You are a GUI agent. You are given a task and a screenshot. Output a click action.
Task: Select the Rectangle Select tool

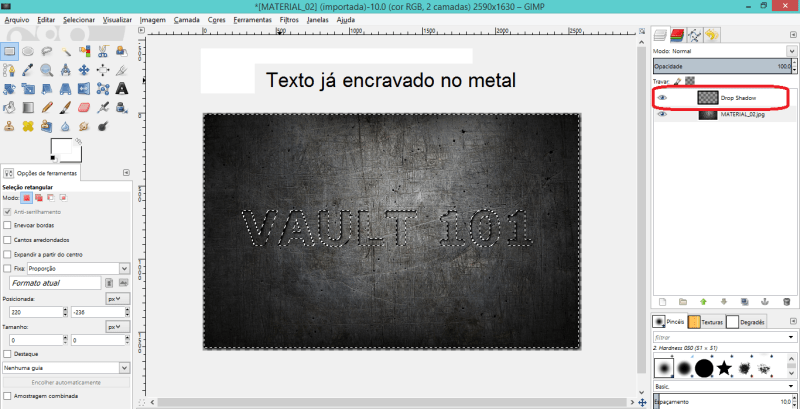point(9,51)
